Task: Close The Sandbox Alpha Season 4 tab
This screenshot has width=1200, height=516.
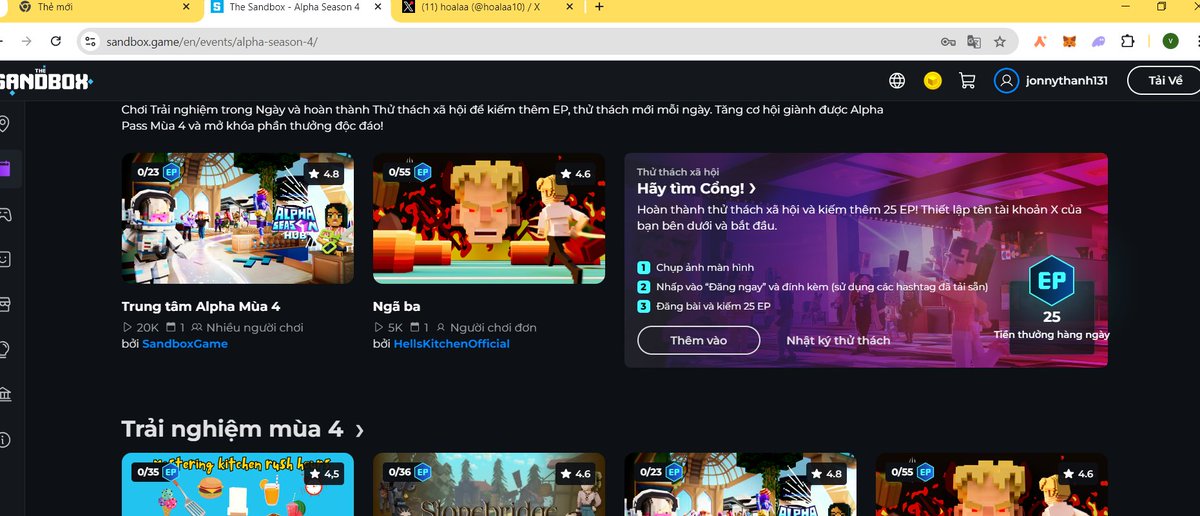Action: [377, 7]
